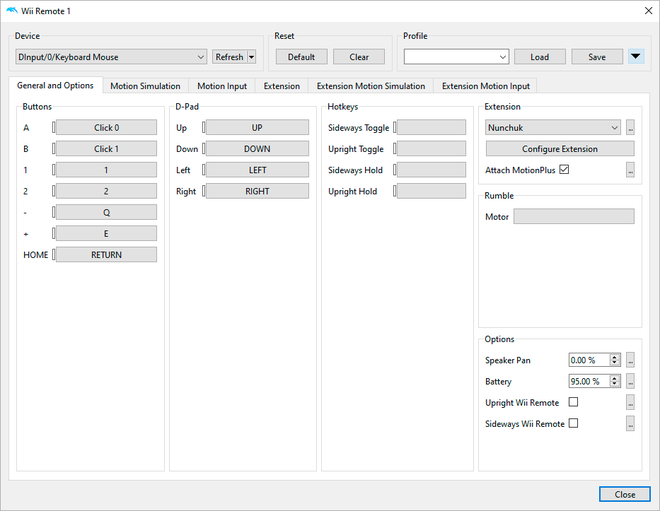This screenshot has height=511, width=660.
Task: Click the Speaker Pan value field
Action: coord(589,360)
